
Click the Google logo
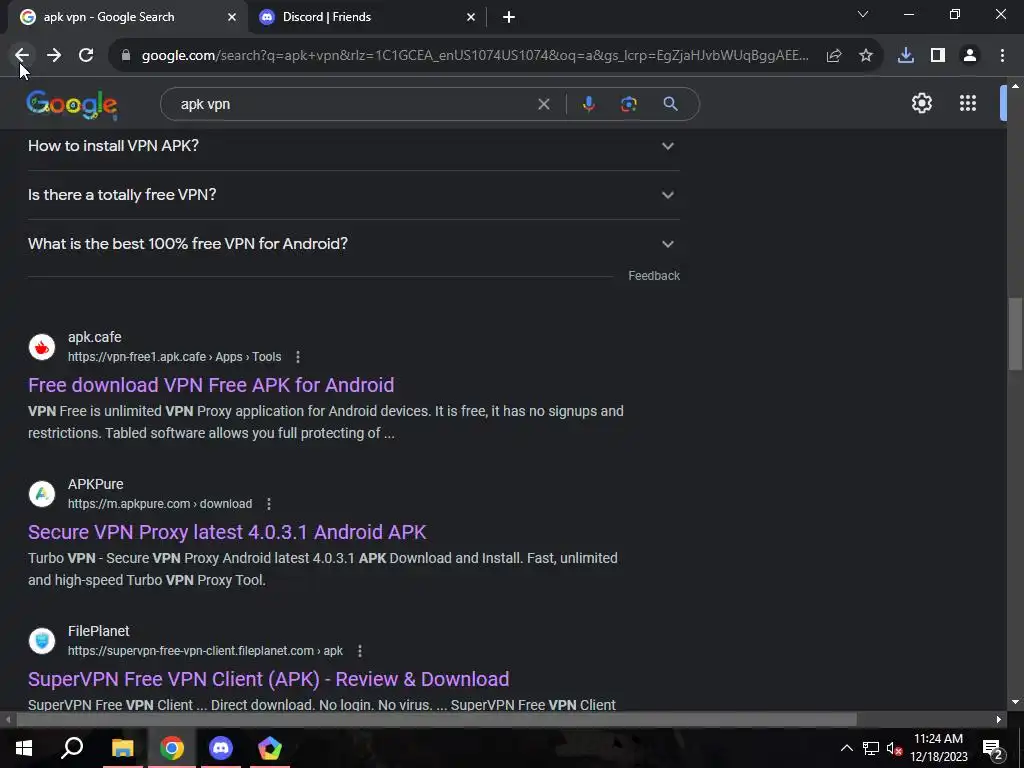pos(72,104)
